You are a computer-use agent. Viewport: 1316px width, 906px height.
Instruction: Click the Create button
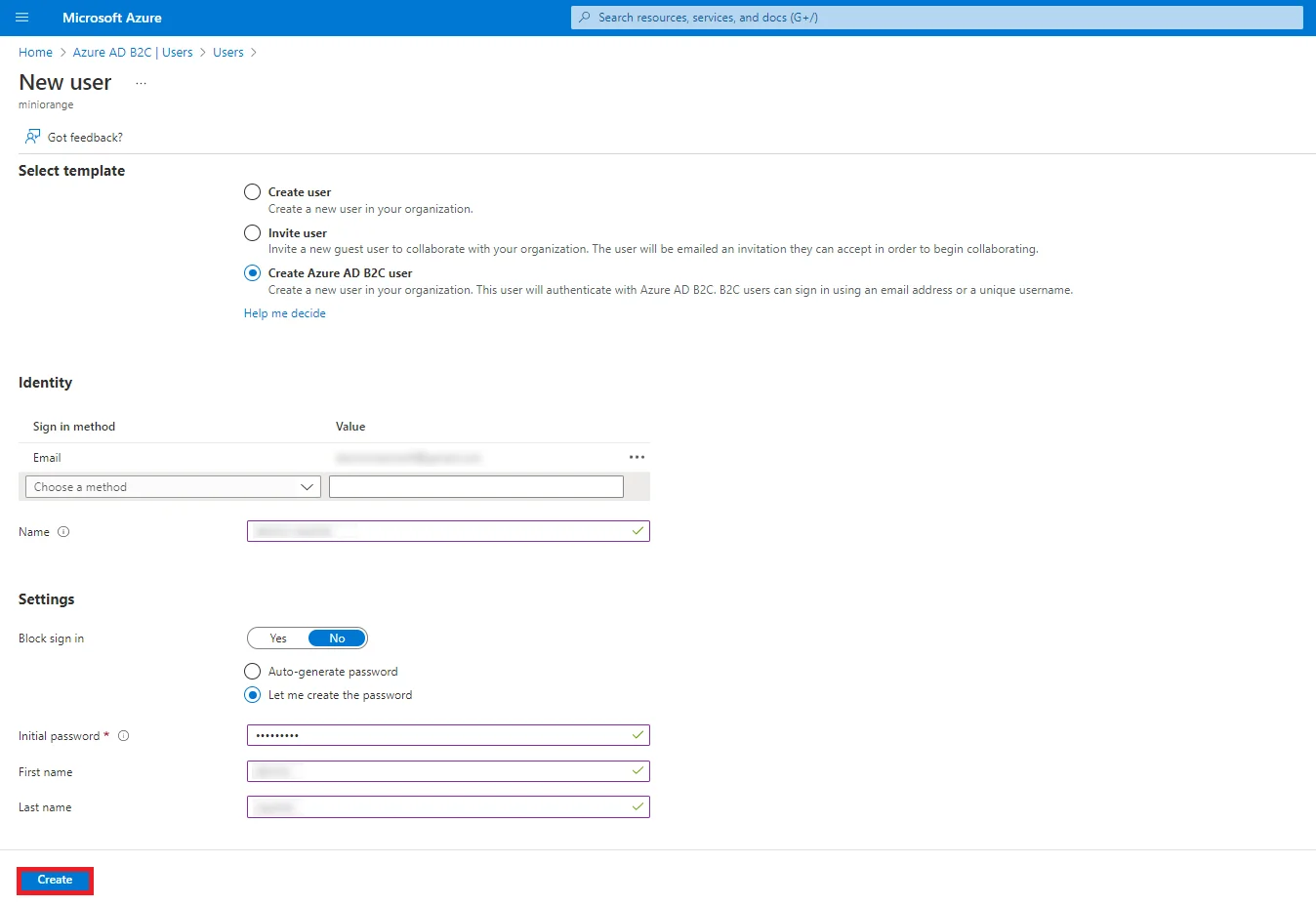pos(55,880)
